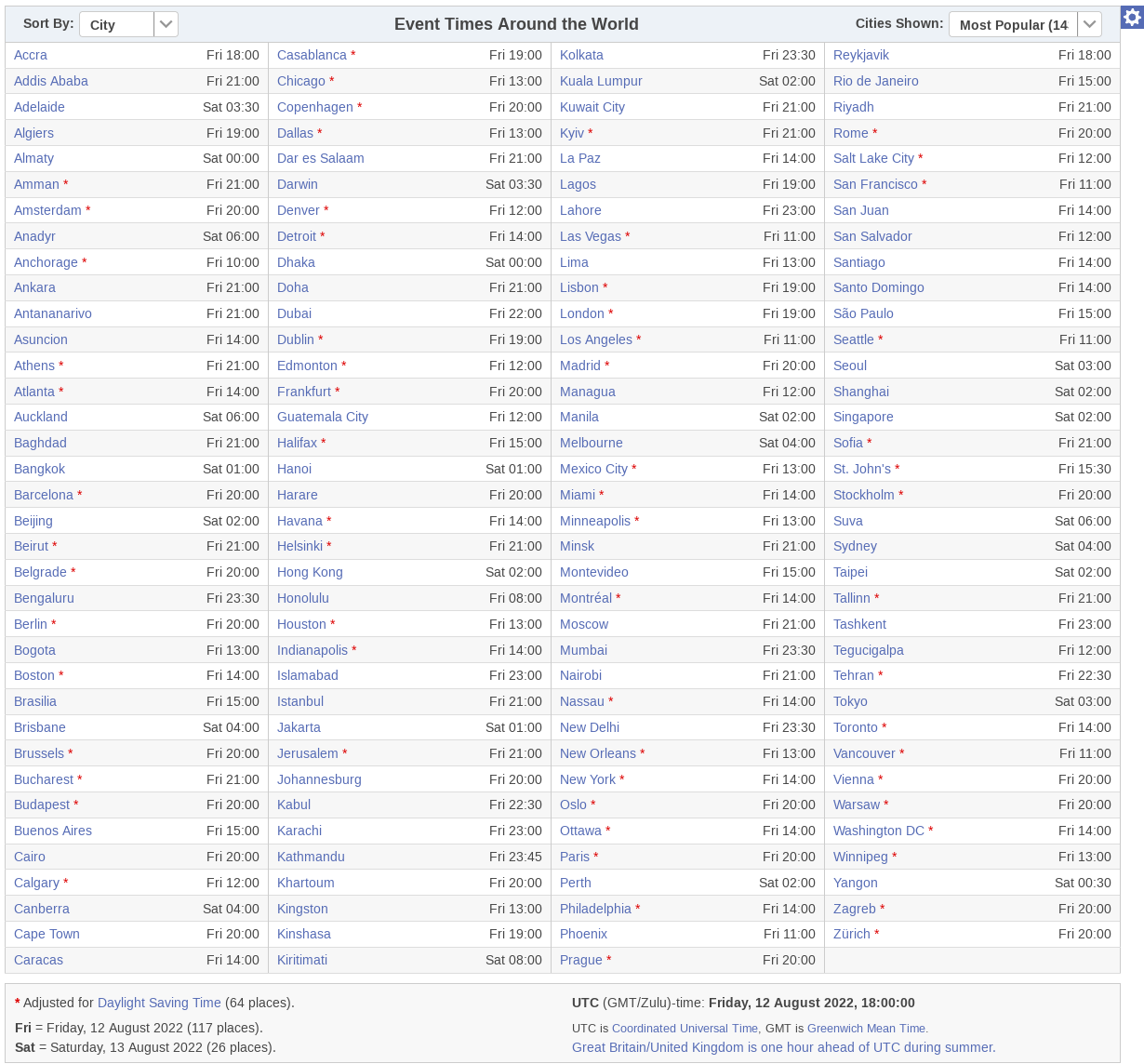Click the Washington DC link
This screenshot has height=1064, width=1144.
[x=879, y=831]
